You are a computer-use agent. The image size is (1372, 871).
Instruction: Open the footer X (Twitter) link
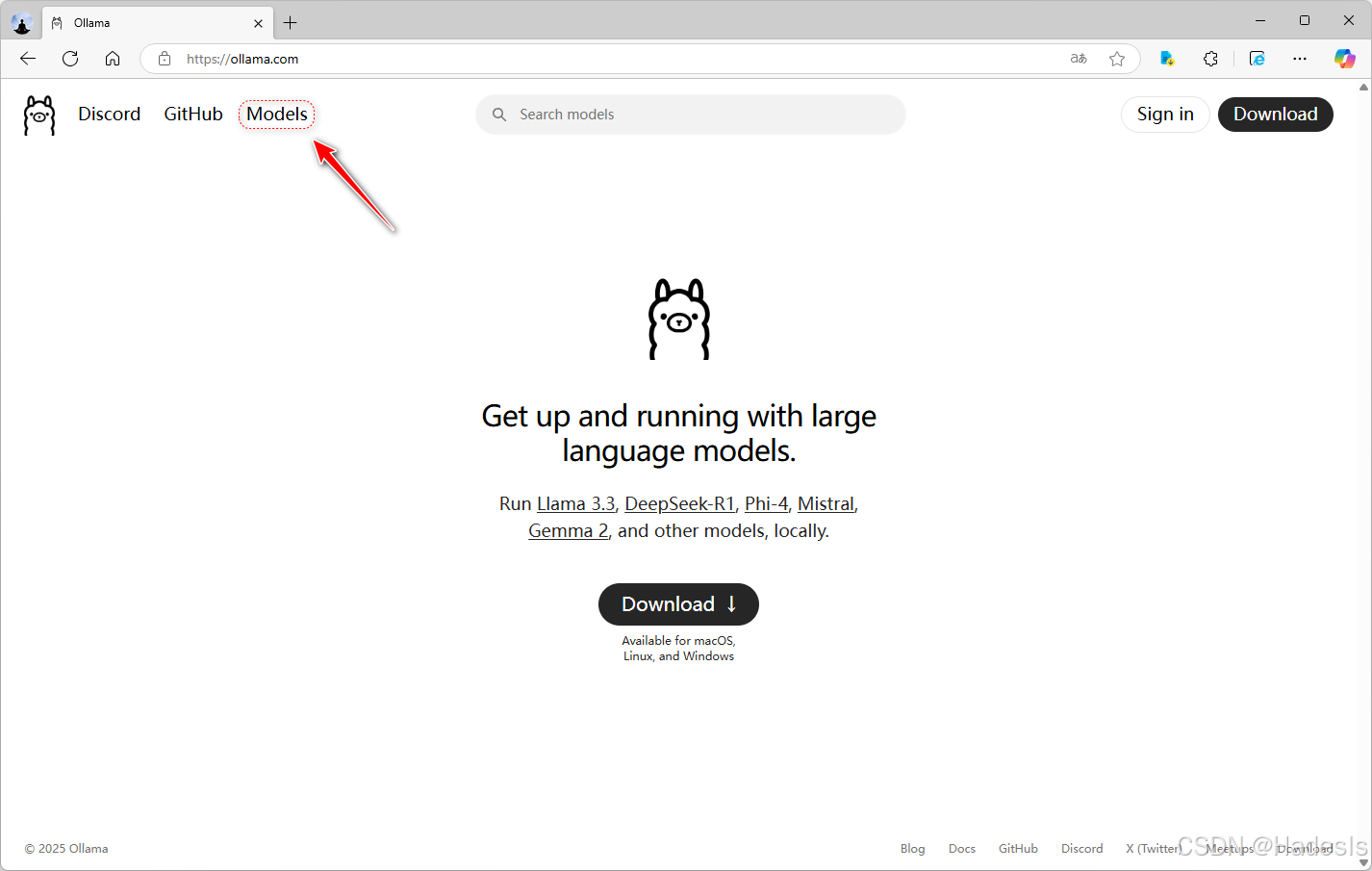click(1154, 849)
